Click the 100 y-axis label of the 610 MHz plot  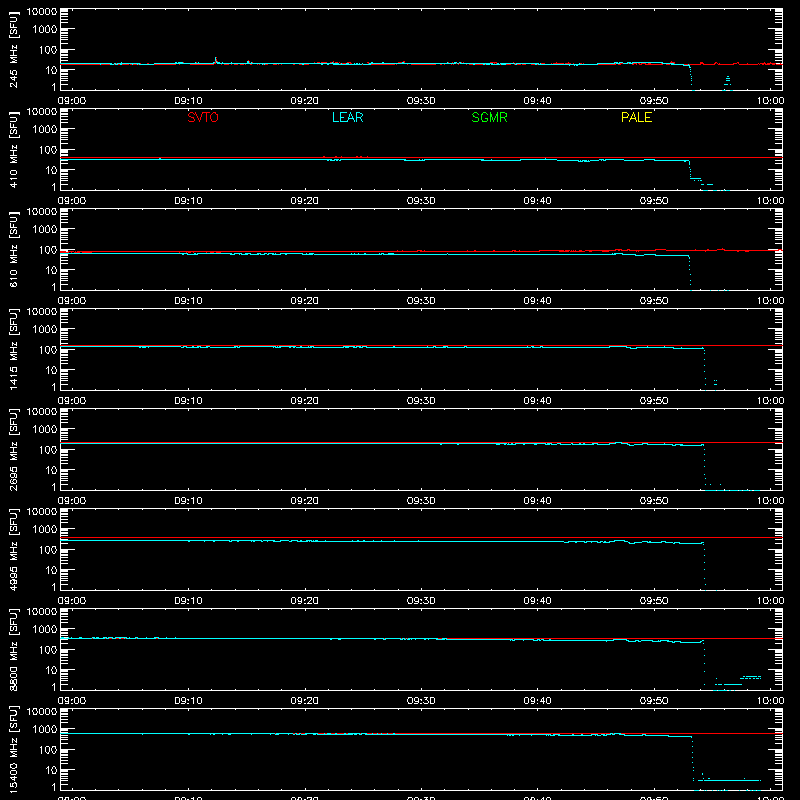tap(48, 250)
